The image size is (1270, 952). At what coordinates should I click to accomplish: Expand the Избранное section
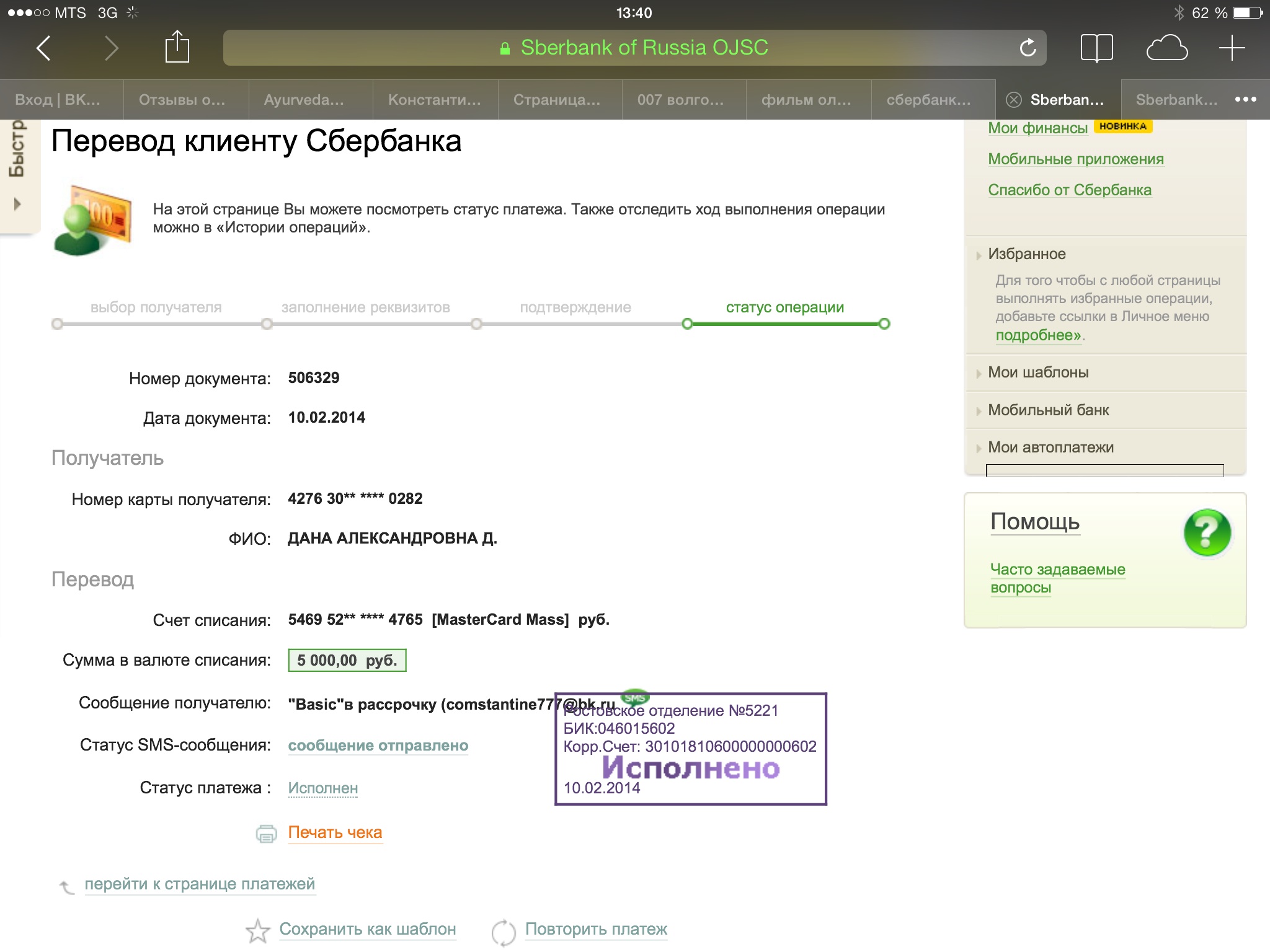1026,254
